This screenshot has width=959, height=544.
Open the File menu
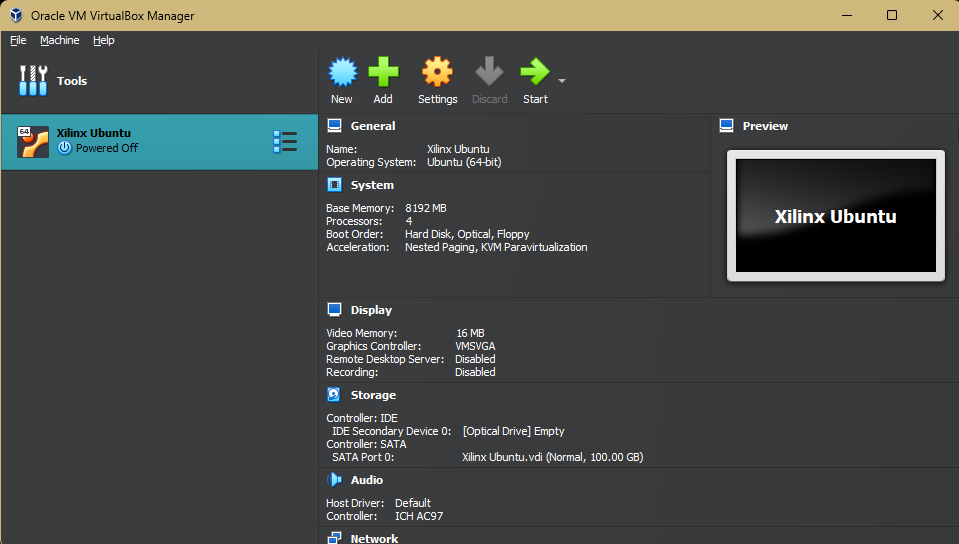click(x=18, y=40)
